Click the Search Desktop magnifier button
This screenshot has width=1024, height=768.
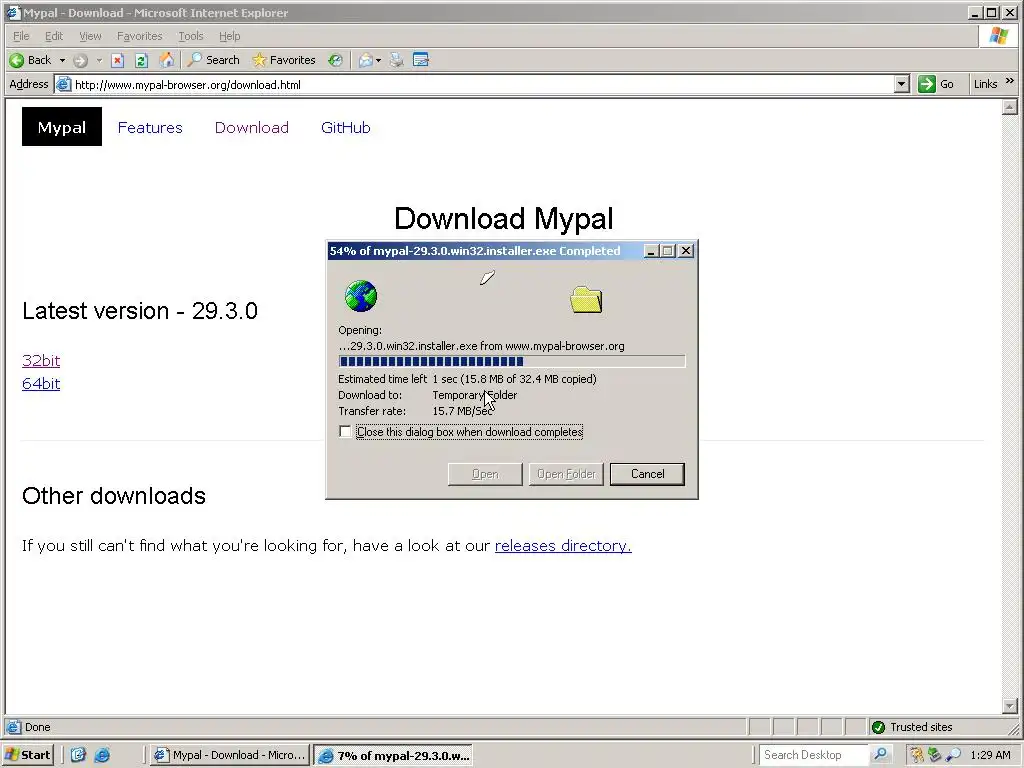[x=880, y=755]
